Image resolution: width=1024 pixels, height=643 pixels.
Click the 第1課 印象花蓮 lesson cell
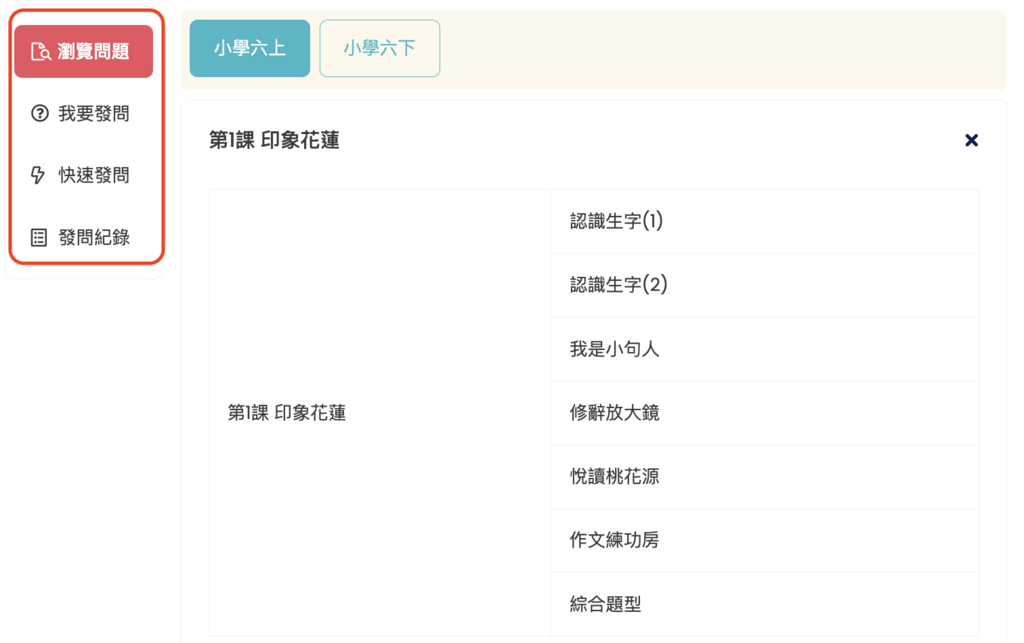(x=380, y=413)
